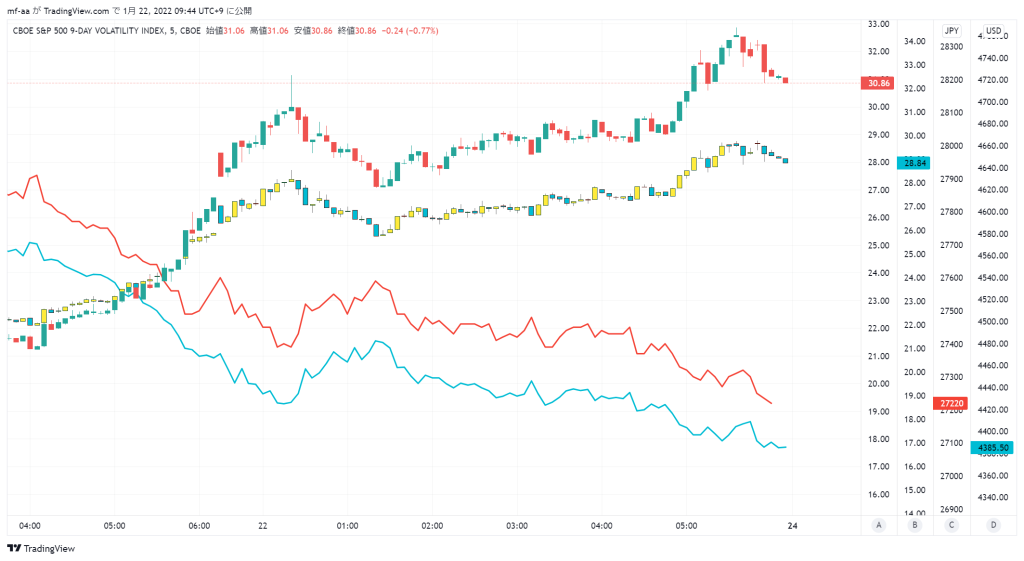Click the change text −0.24 (−0.77%)
Viewport: 1024px width, 561px height.
pos(410,31)
